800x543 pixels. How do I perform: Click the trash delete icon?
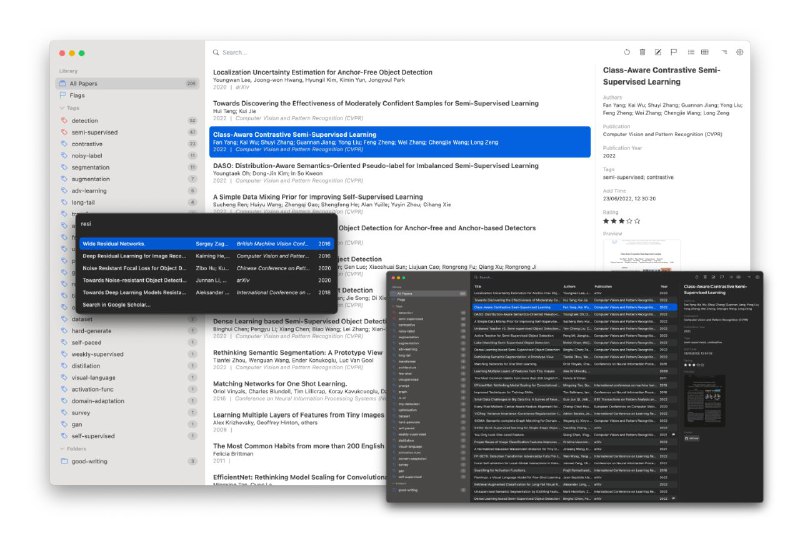[x=642, y=52]
